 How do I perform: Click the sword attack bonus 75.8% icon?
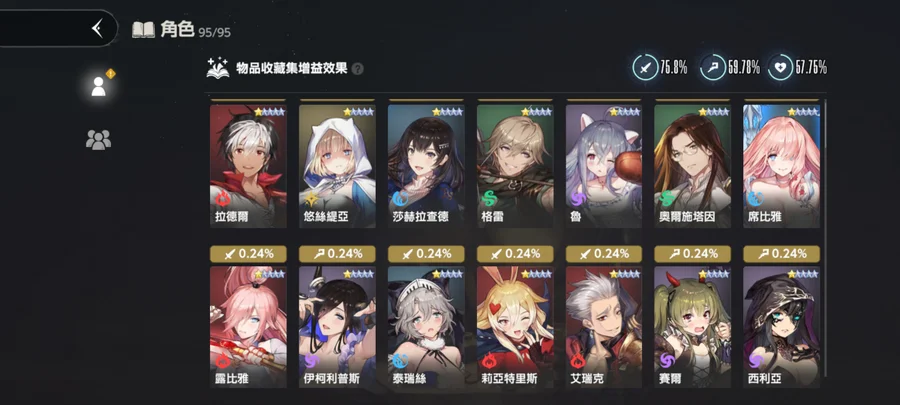646,68
